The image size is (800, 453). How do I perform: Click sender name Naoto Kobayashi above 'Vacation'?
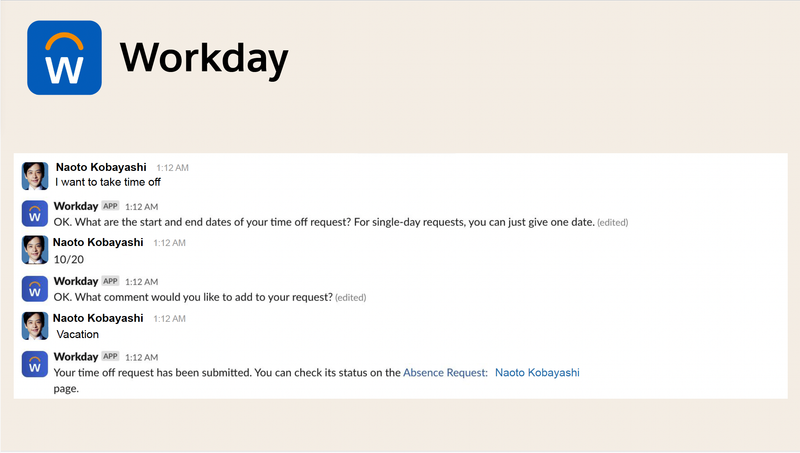click(98, 318)
